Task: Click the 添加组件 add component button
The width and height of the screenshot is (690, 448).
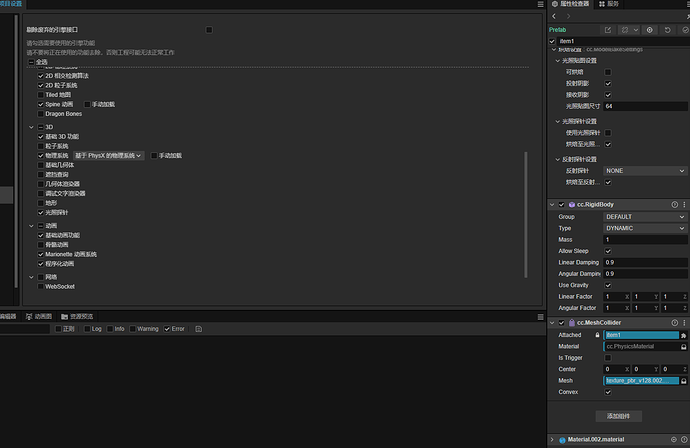Action: (x=618, y=416)
